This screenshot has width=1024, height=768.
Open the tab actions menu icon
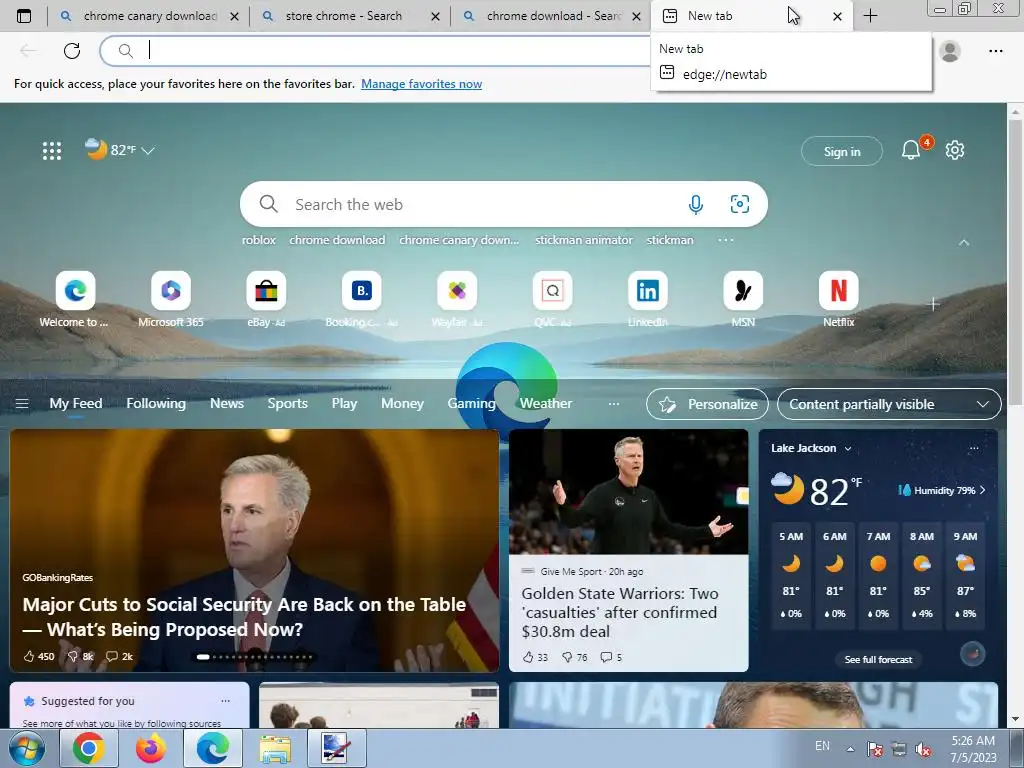pos(24,16)
